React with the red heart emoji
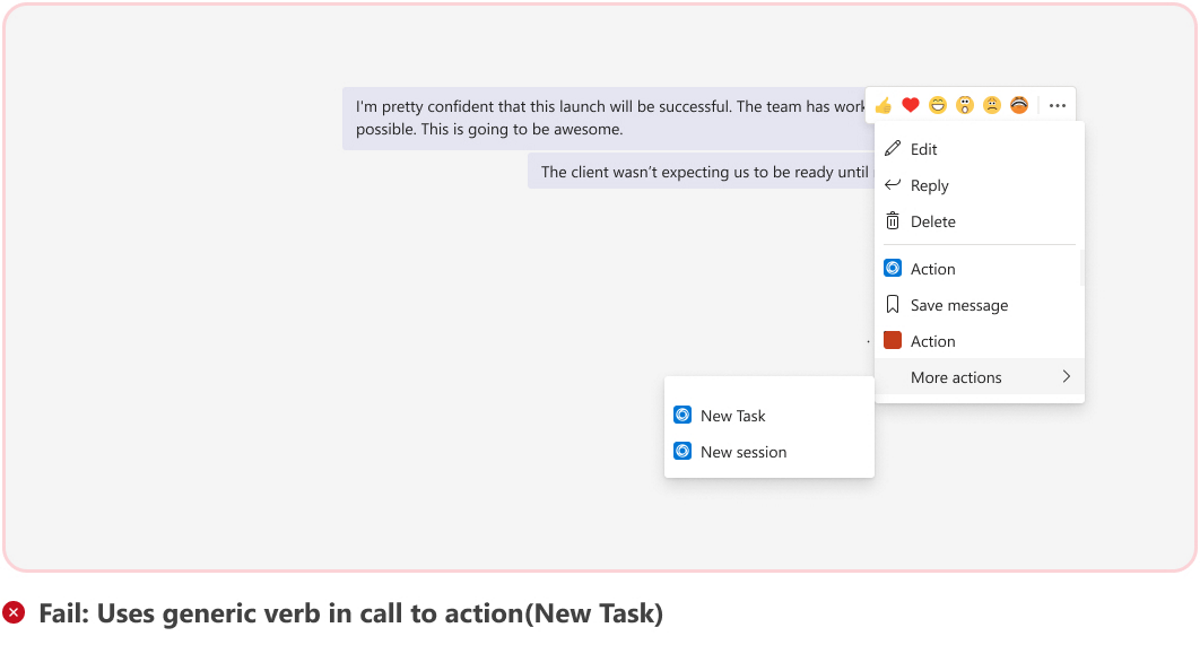The height and width of the screenshot is (645, 1200). [x=910, y=105]
